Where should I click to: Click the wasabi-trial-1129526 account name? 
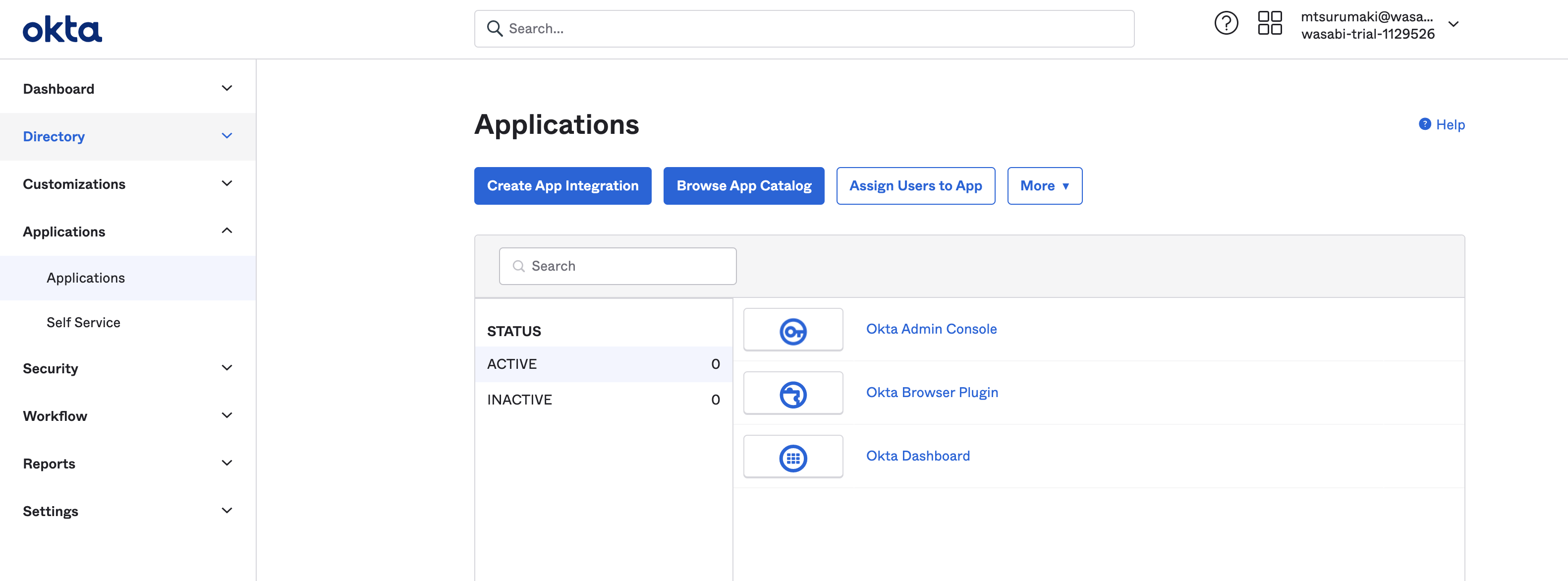pos(1368,34)
